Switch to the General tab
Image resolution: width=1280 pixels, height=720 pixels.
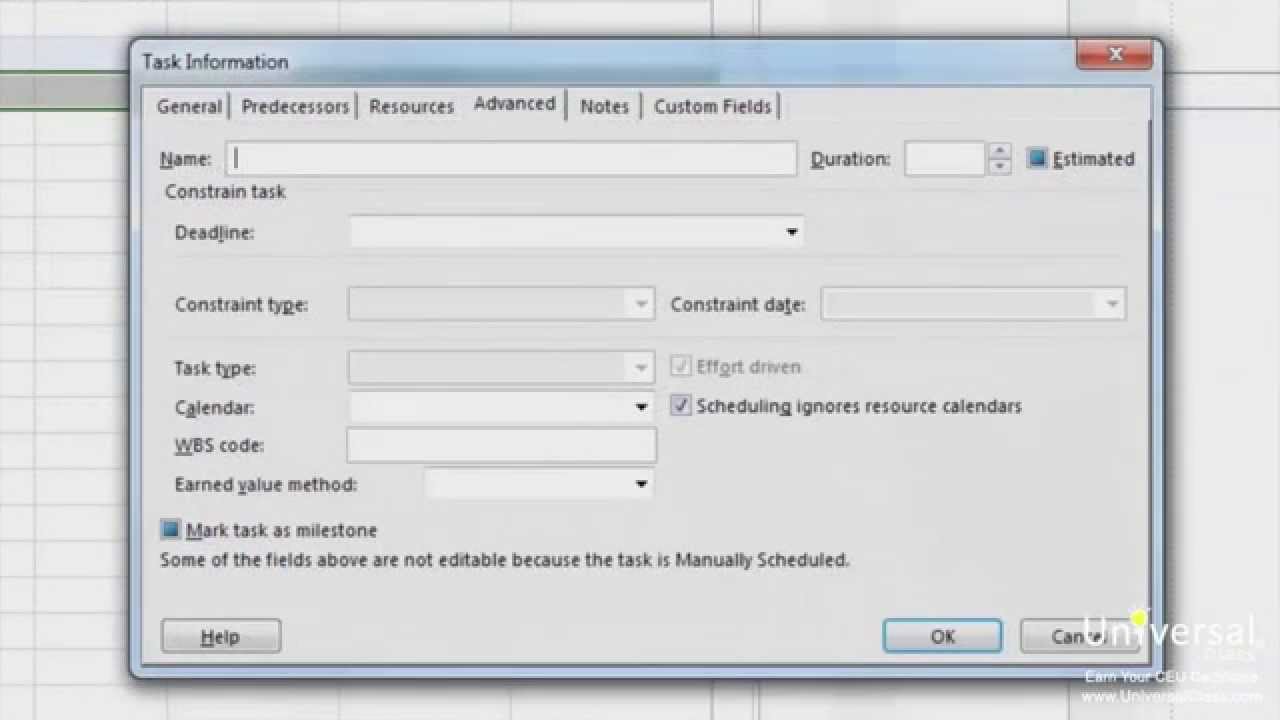tap(189, 106)
